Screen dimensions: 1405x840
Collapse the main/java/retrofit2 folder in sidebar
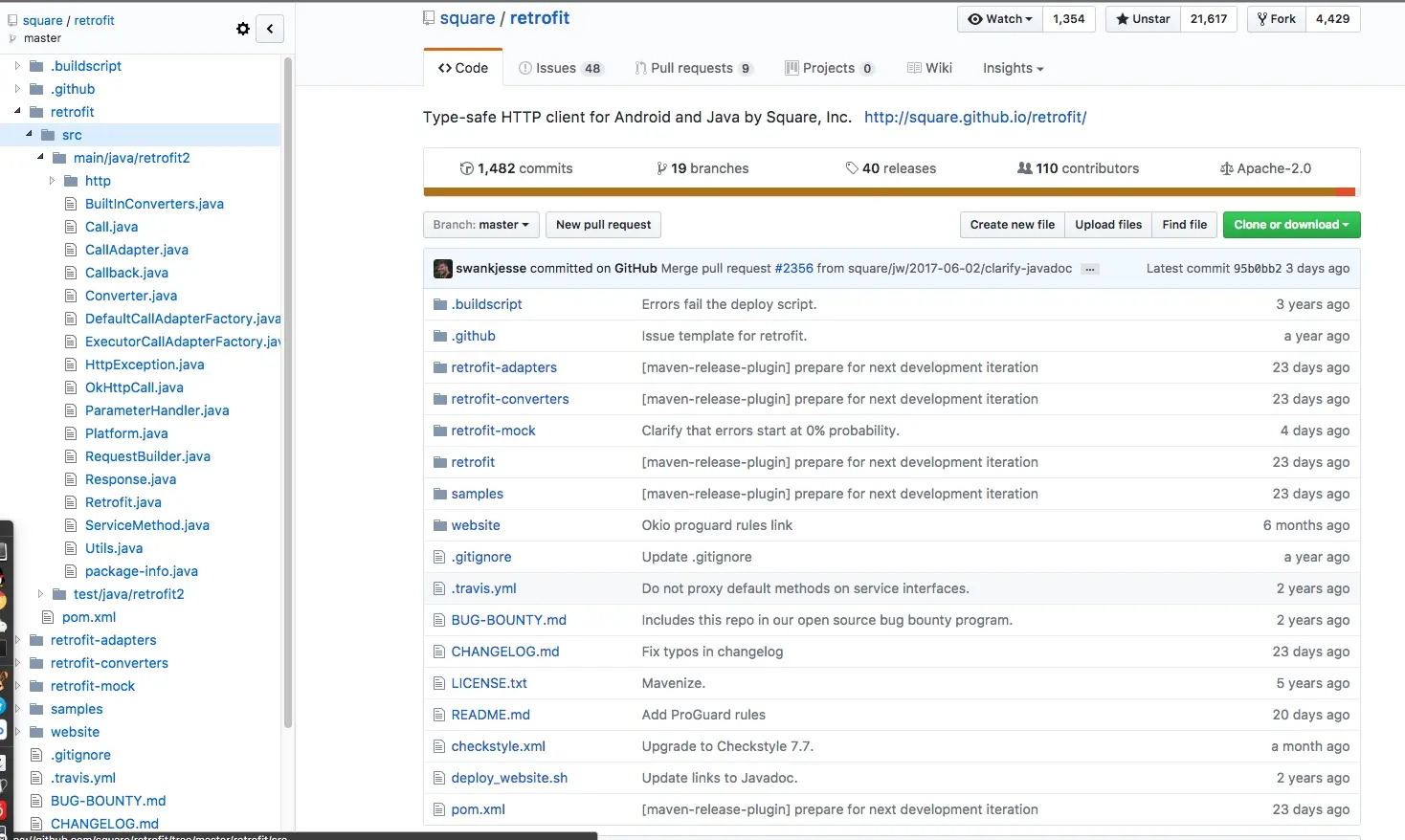40,158
